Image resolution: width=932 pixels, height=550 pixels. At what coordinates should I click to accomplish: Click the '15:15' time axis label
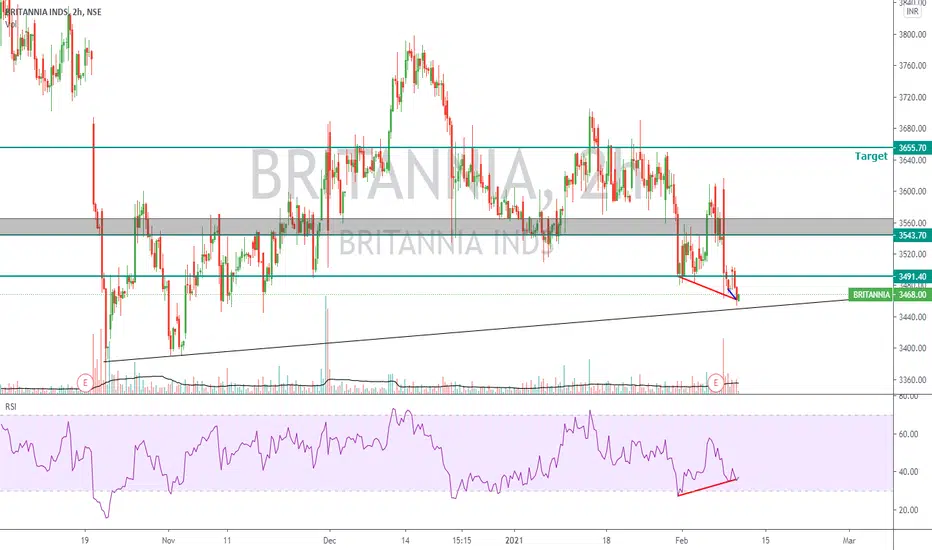coord(461,540)
